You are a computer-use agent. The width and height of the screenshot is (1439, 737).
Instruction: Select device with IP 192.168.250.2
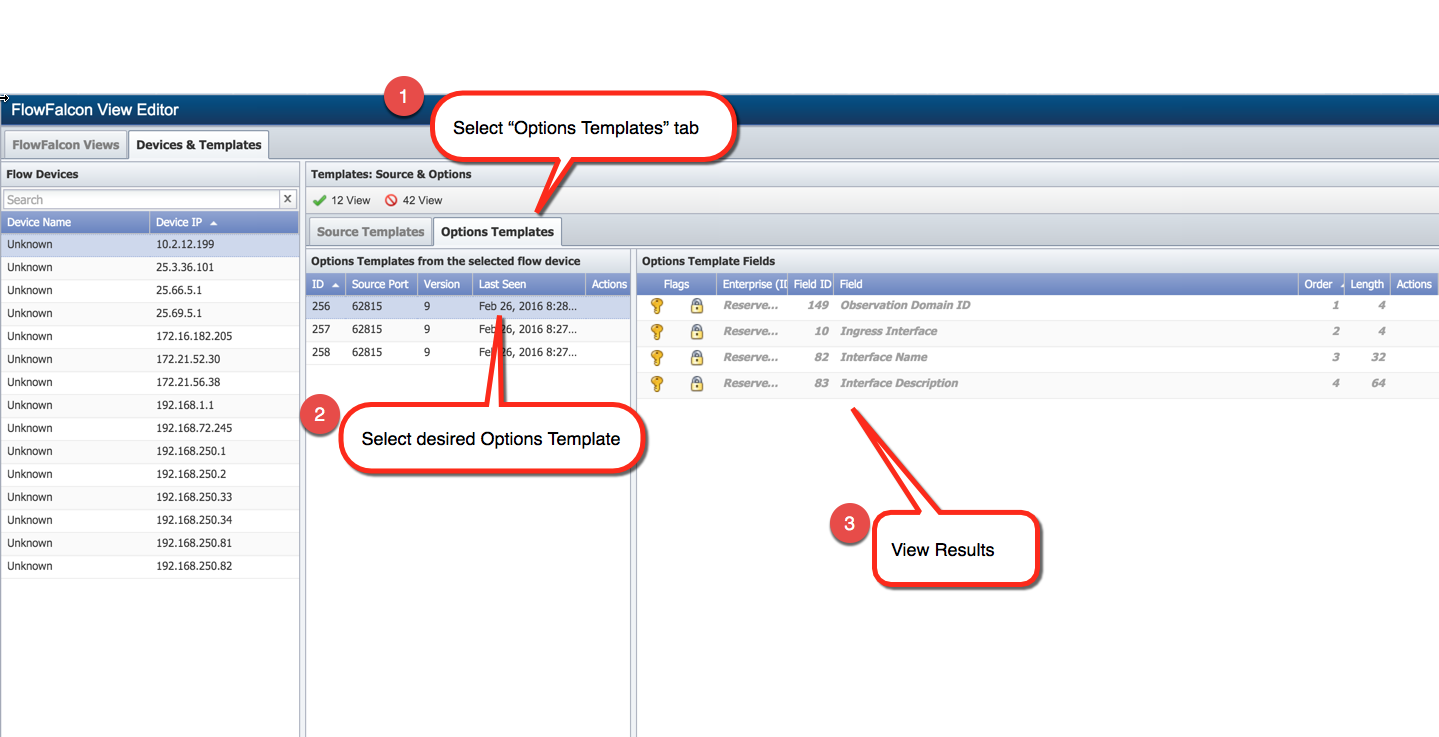coord(150,474)
